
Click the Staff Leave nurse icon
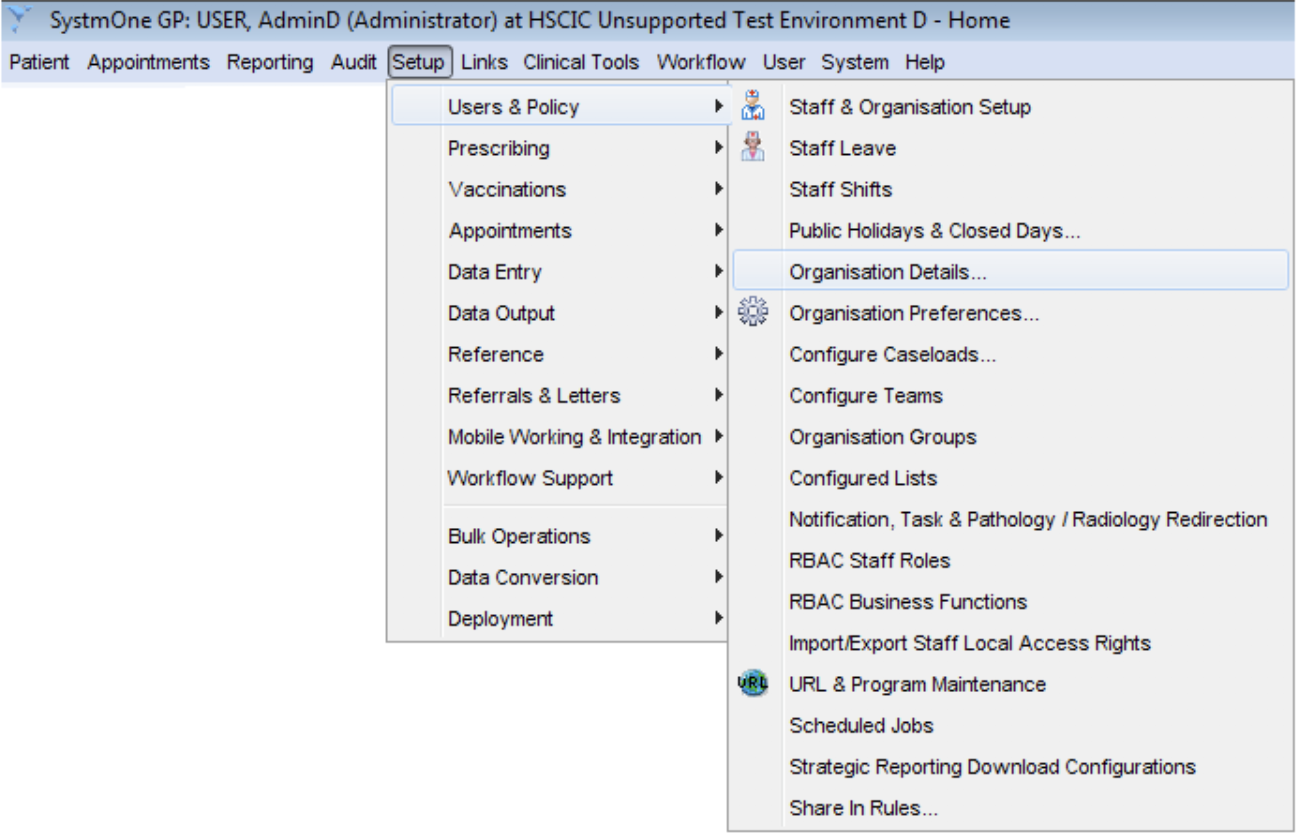(753, 148)
